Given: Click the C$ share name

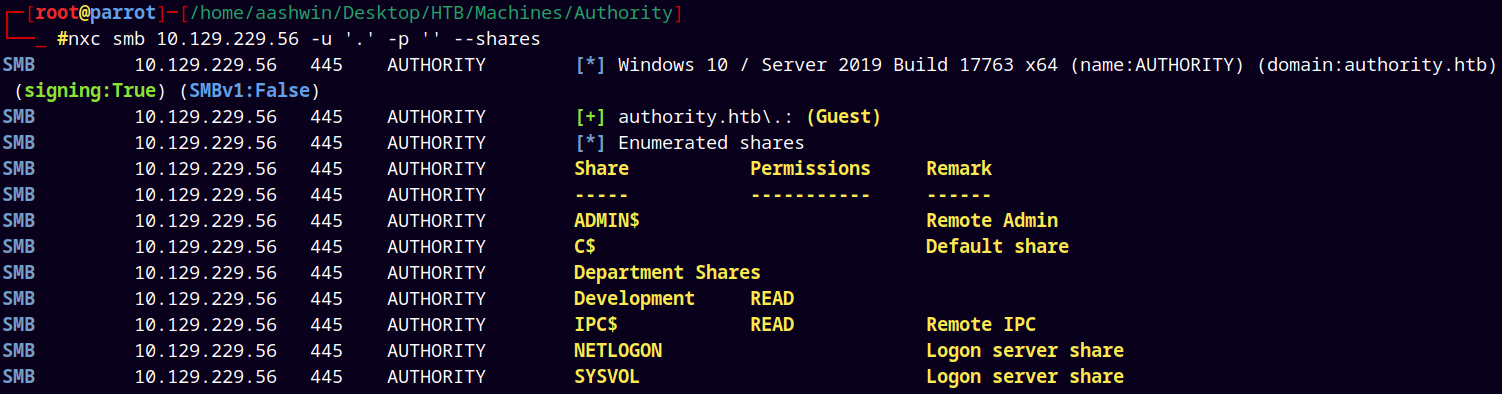Looking at the screenshot, I should pos(585,247).
